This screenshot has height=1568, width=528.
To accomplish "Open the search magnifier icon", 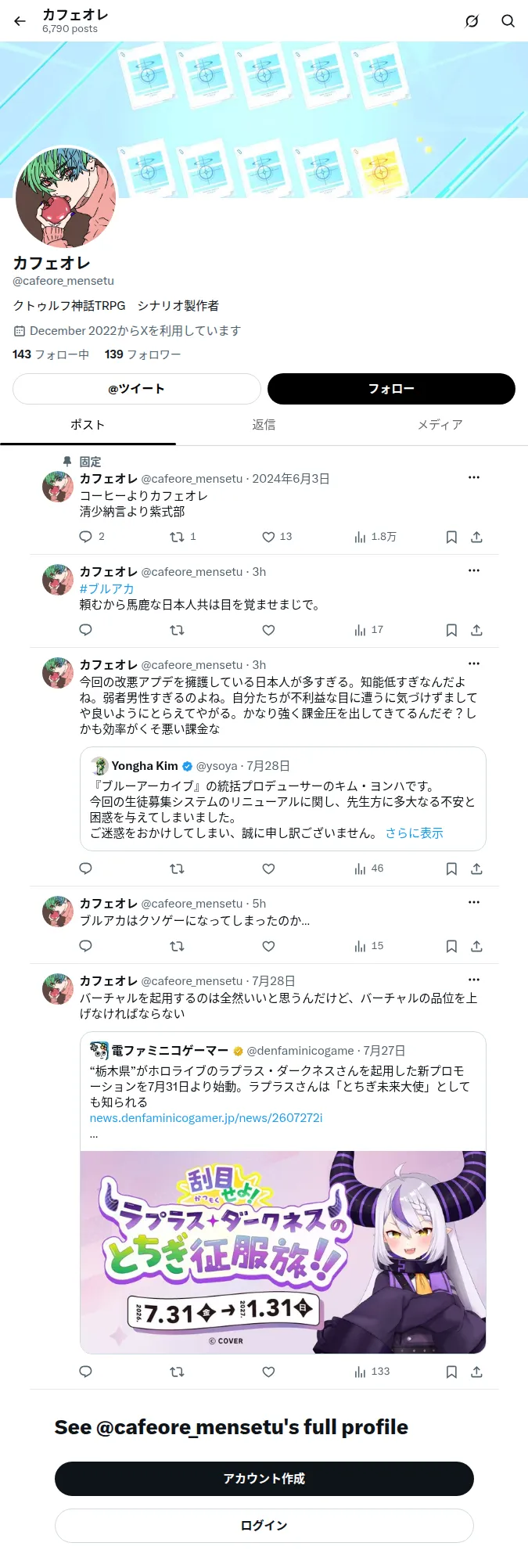I will pos(508,21).
